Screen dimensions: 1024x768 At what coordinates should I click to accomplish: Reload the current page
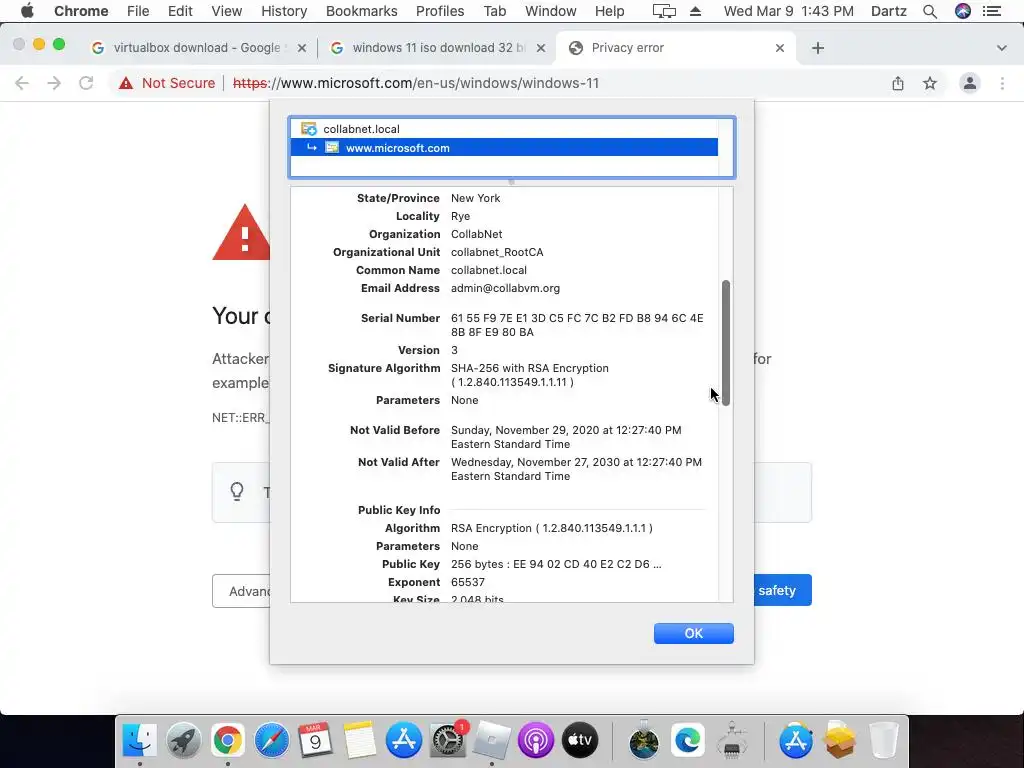coord(86,83)
